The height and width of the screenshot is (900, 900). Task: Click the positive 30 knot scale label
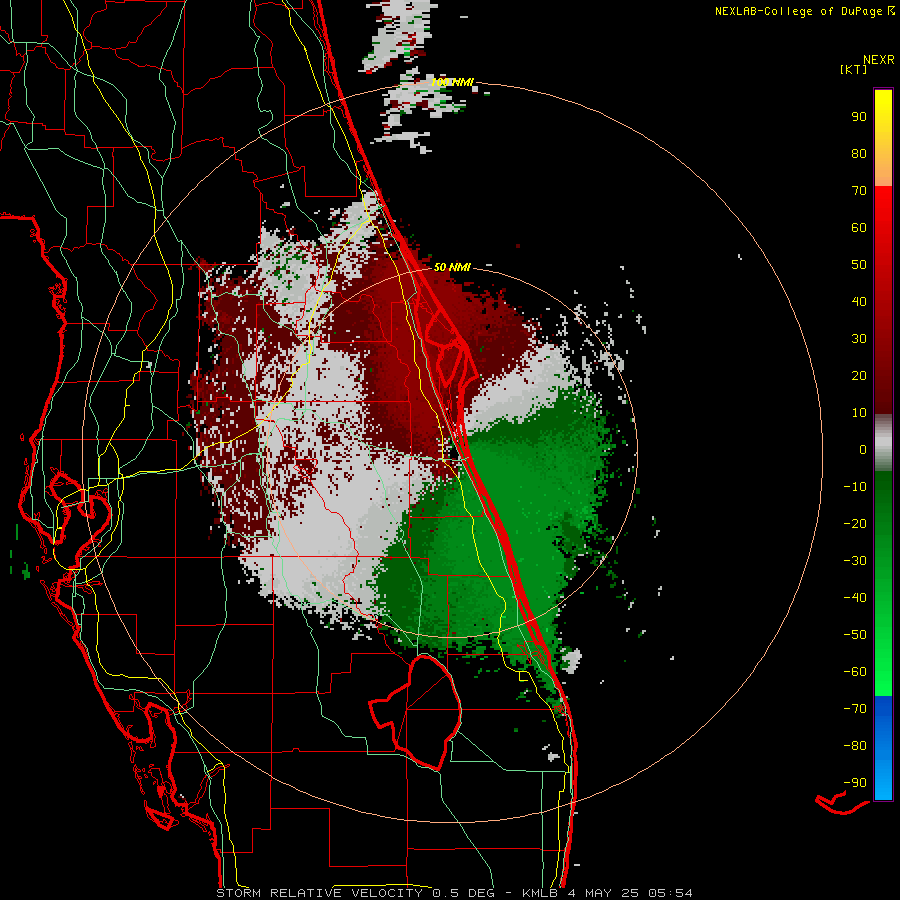859,339
